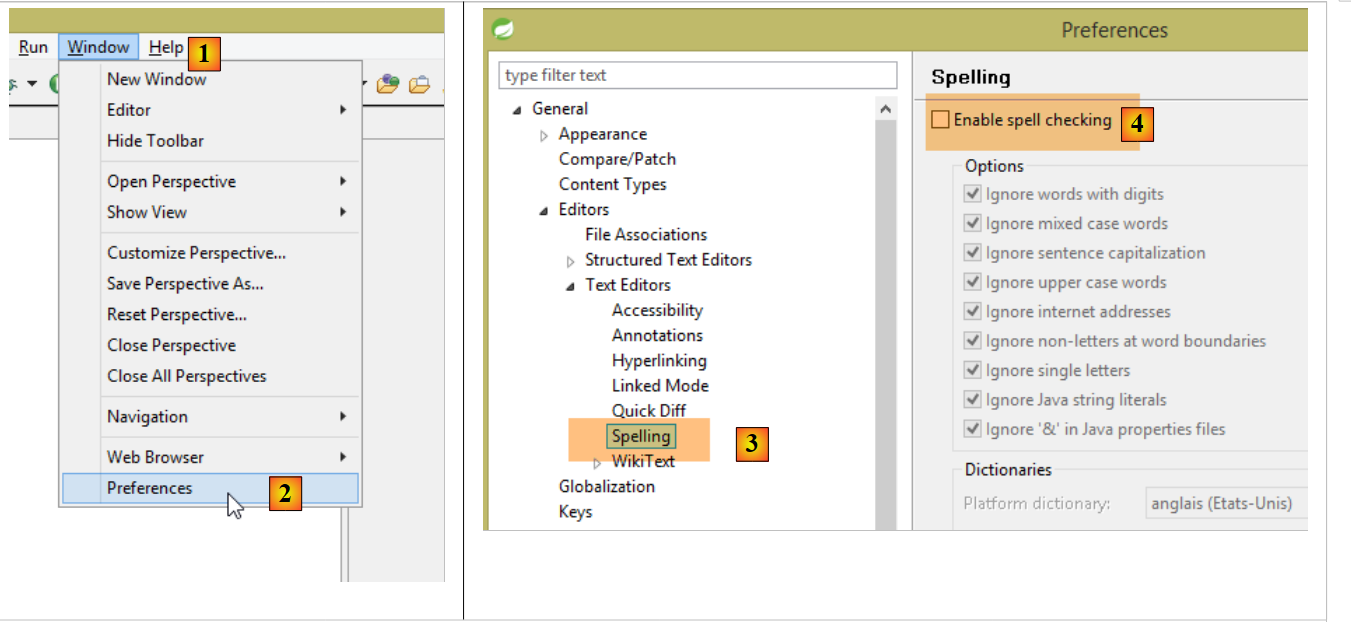Choose Preferences from the Window menu

(150, 488)
